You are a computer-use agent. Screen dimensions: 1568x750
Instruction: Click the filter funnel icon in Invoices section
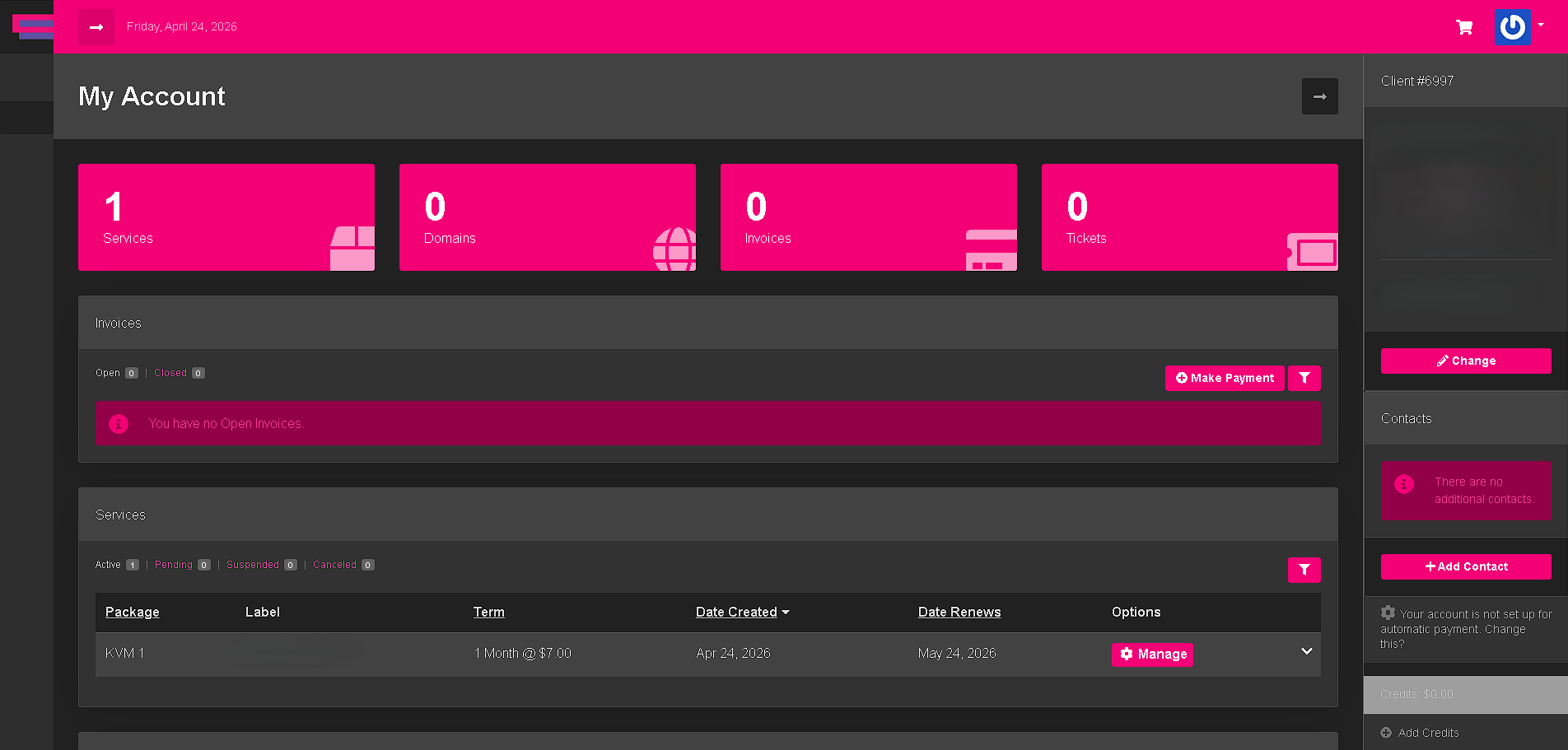coord(1304,378)
